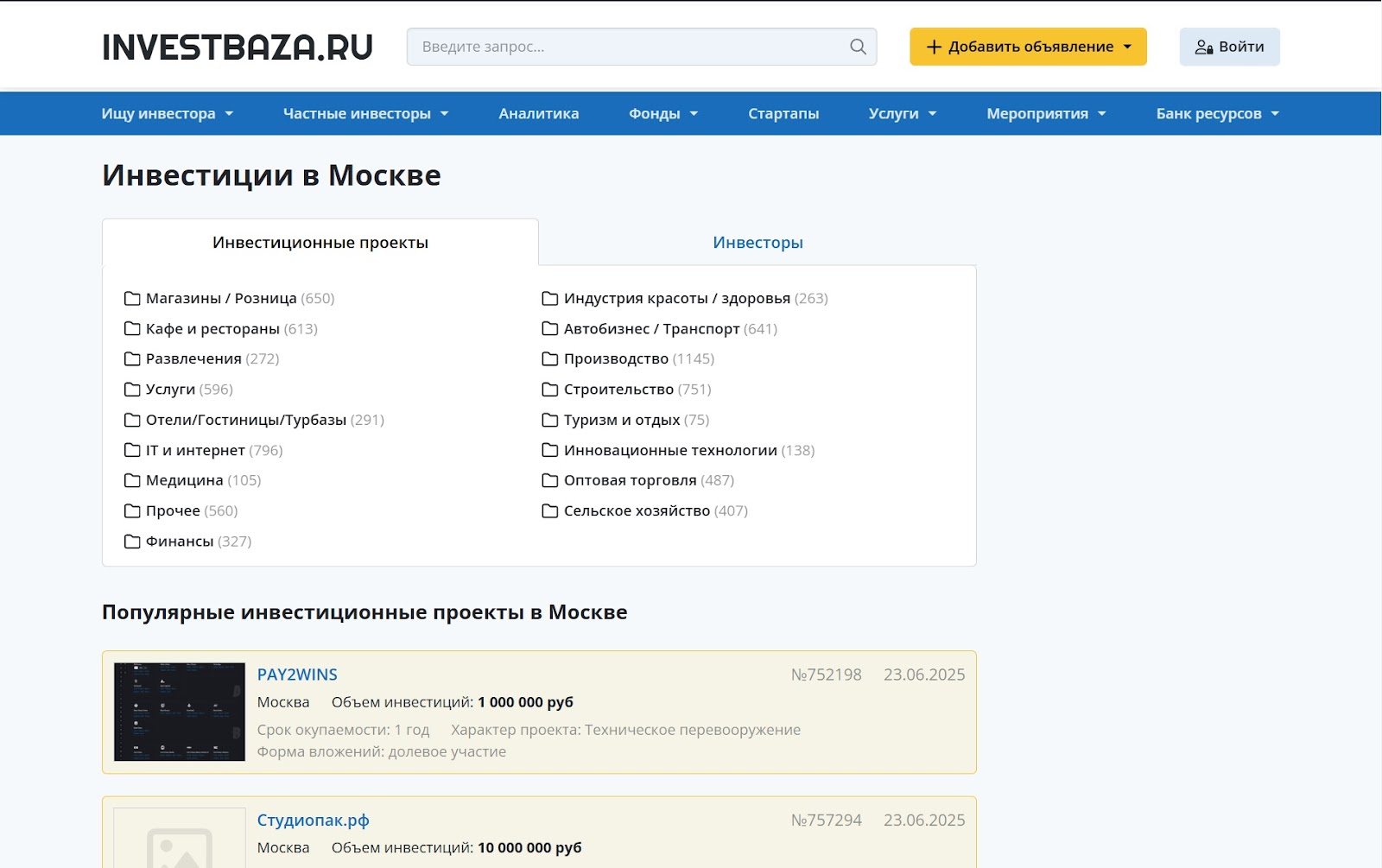
Task: Open Стартапы in the navigation bar
Action: click(x=783, y=114)
